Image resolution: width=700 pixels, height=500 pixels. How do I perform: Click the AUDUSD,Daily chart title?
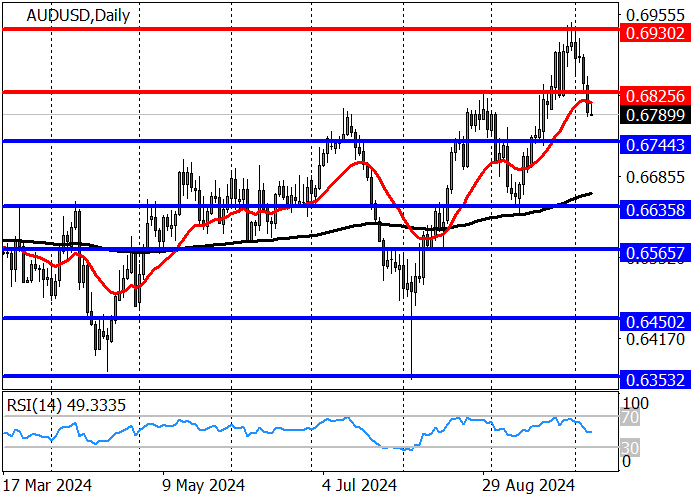pyautogui.click(x=78, y=16)
